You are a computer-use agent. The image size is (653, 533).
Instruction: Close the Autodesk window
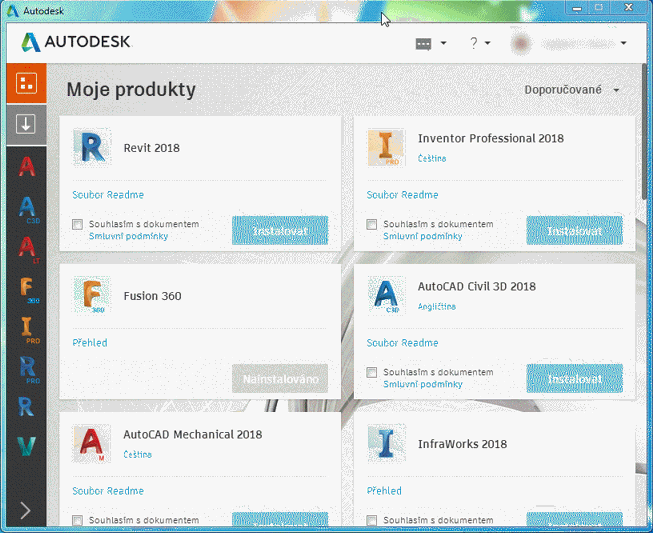(x=629, y=8)
